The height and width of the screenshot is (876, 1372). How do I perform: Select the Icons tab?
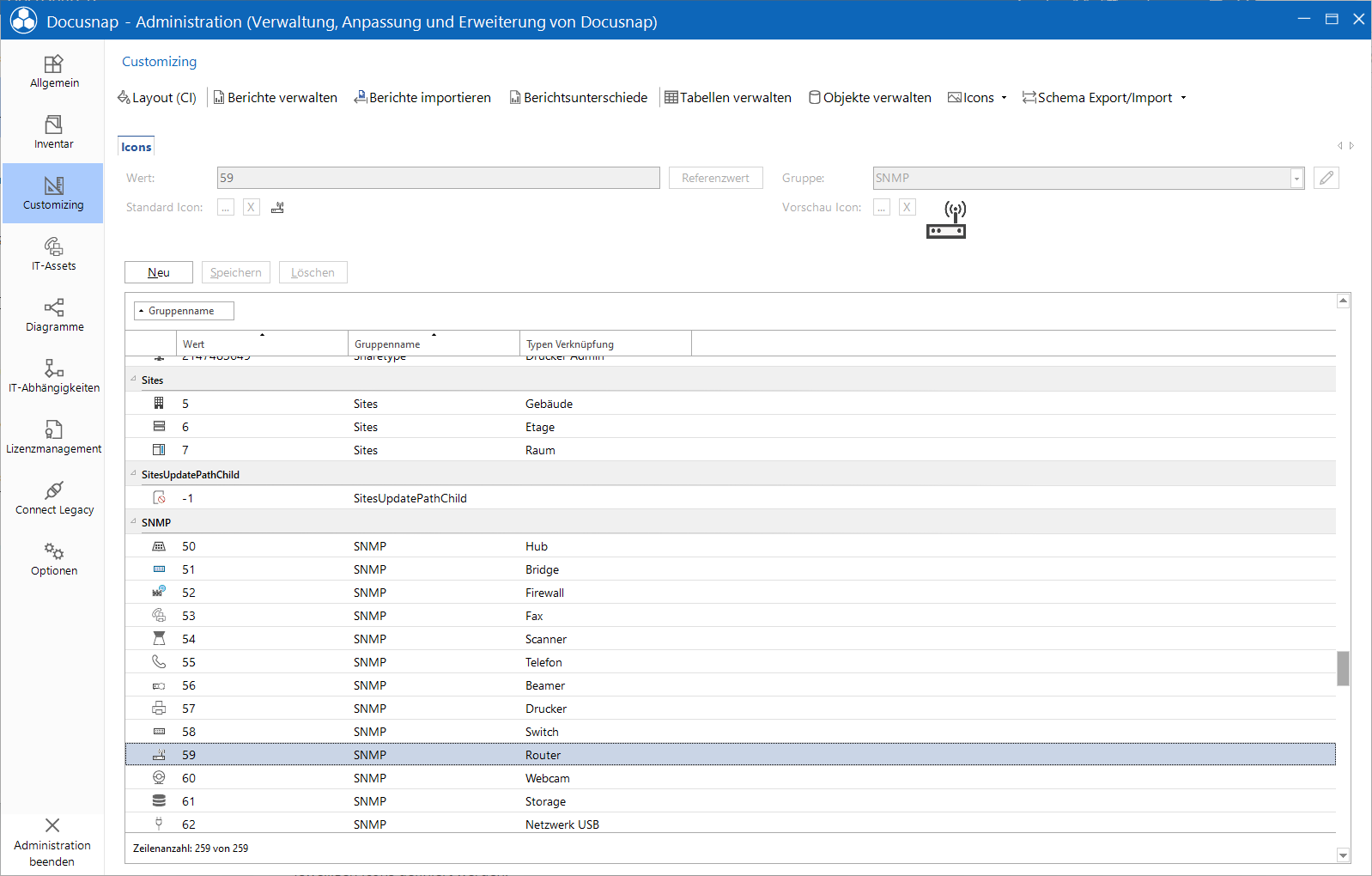tap(136, 147)
